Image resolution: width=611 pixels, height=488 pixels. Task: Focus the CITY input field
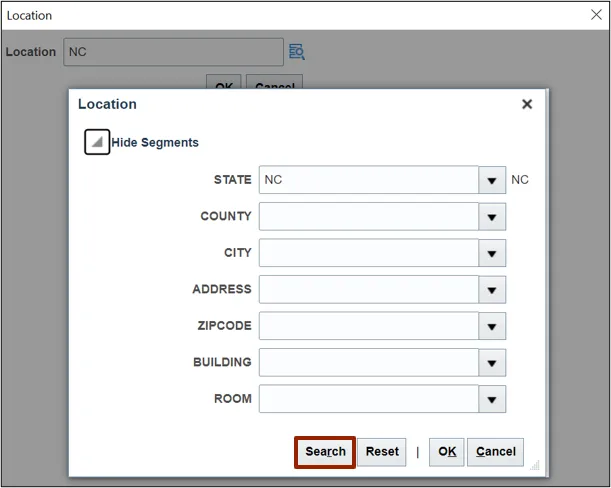coord(369,253)
